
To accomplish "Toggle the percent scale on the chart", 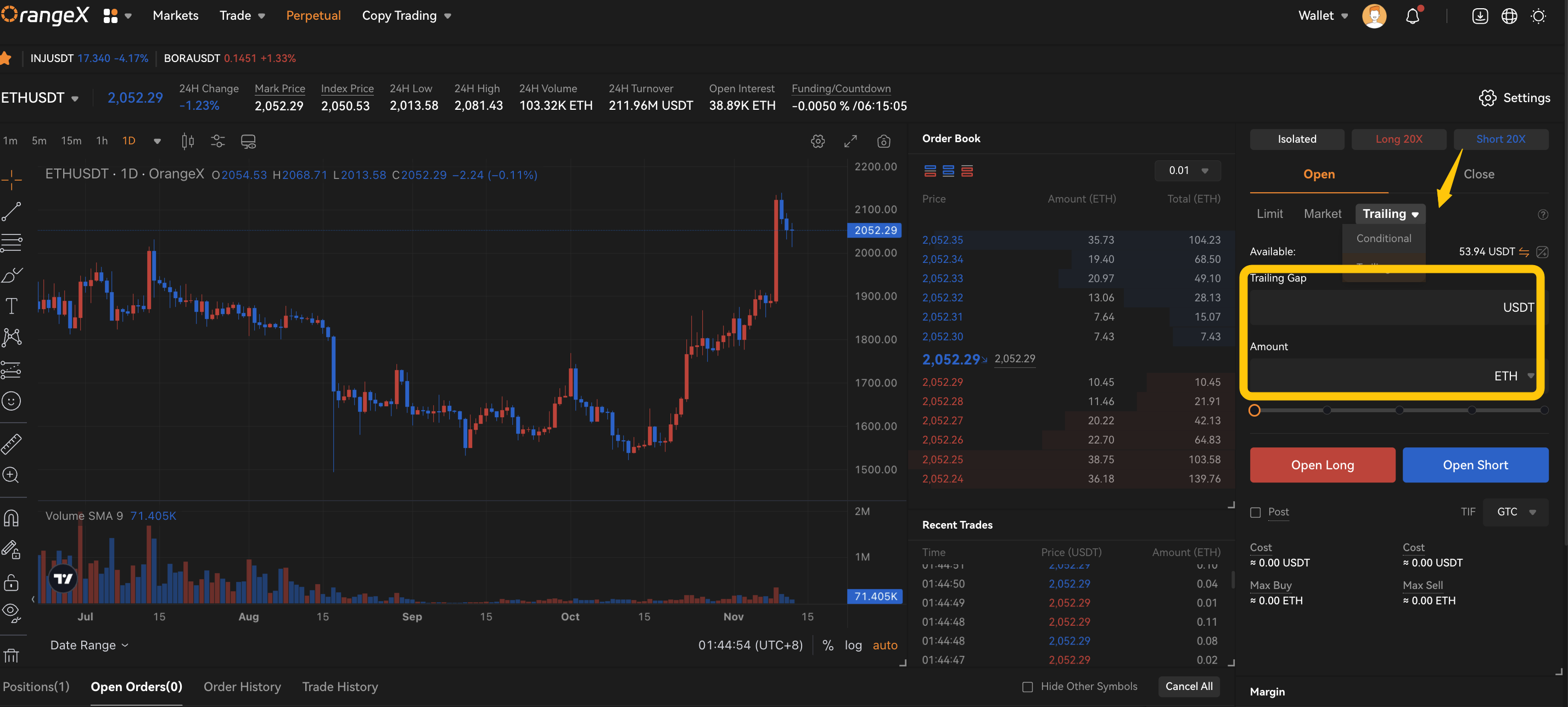I will (828, 645).
